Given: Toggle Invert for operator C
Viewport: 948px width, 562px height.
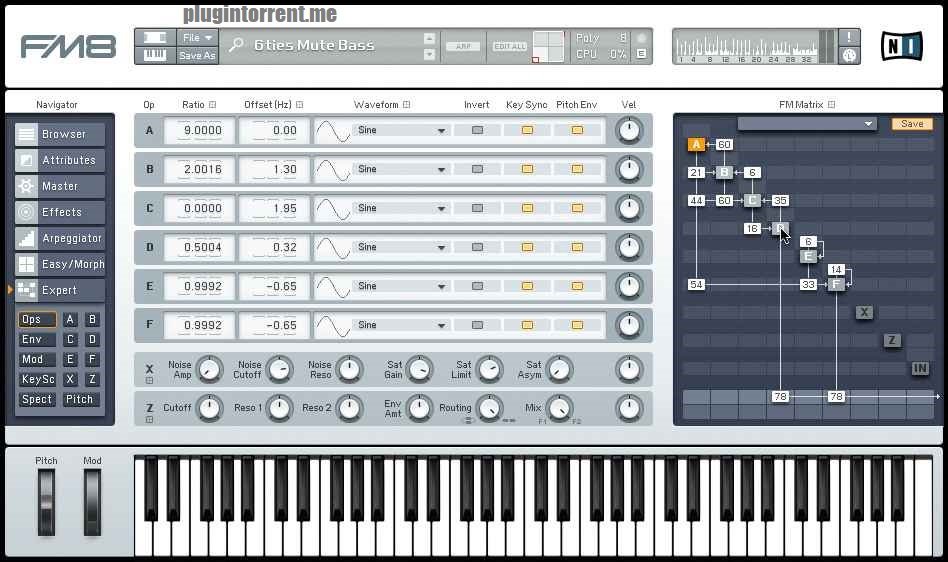Looking at the screenshot, I should [x=478, y=208].
